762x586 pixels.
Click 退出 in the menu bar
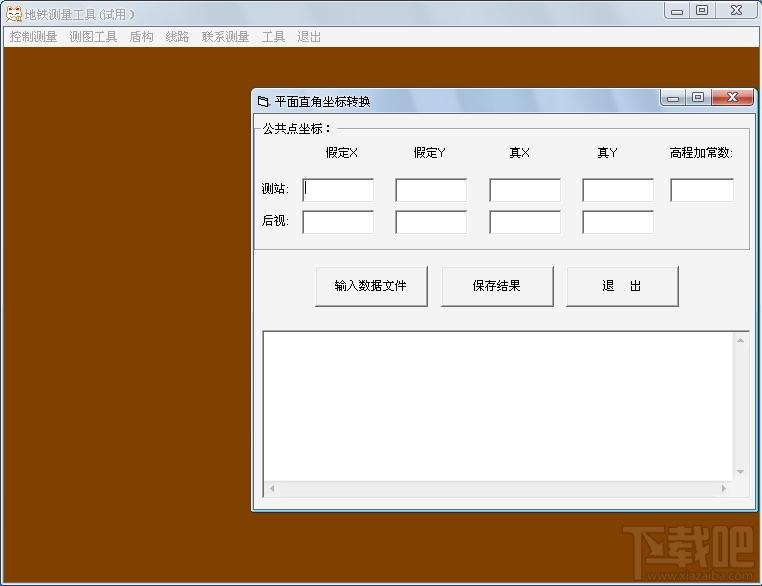click(x=309, y=37)
